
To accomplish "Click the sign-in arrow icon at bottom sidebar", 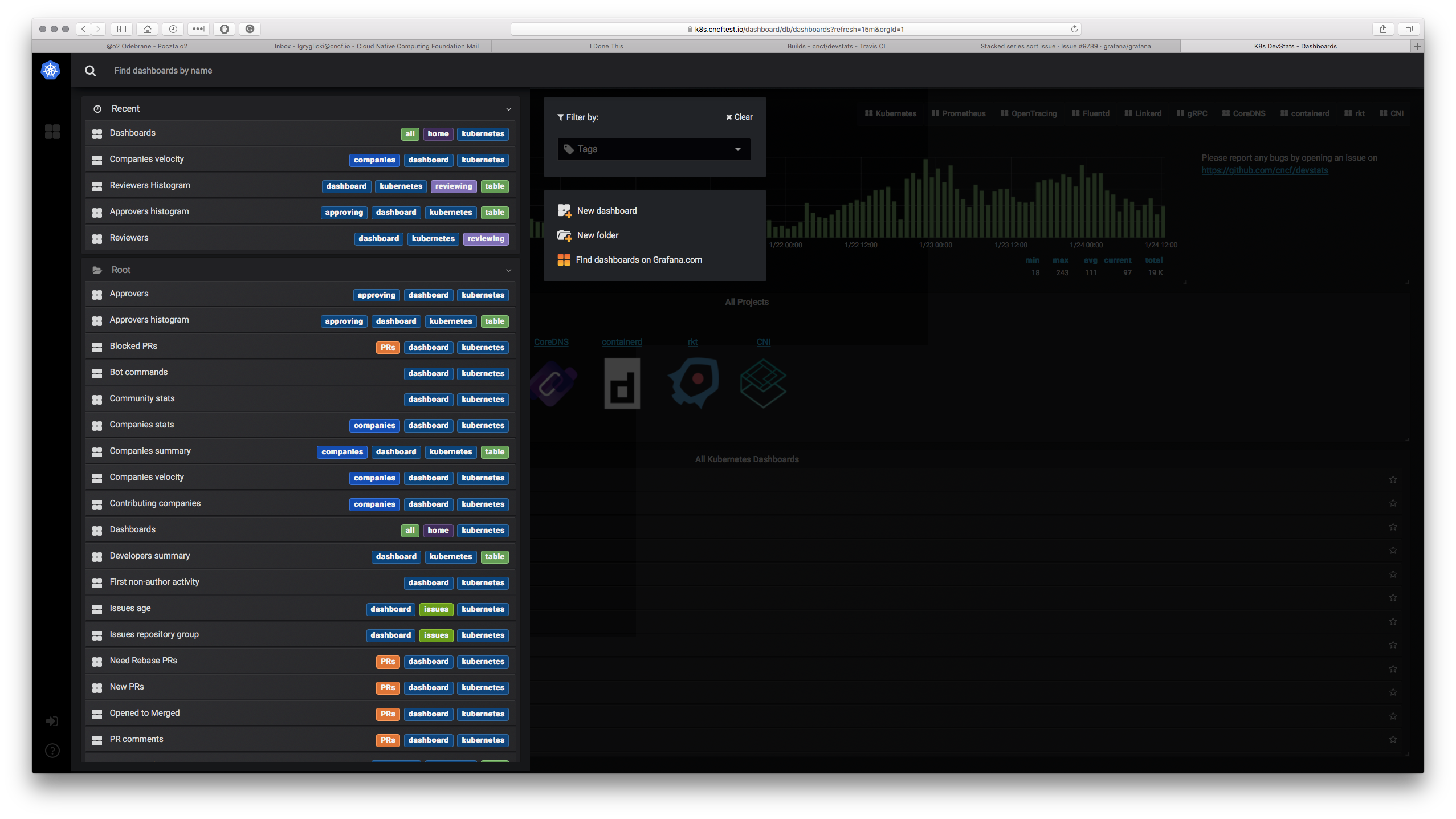I will (52, 721).
